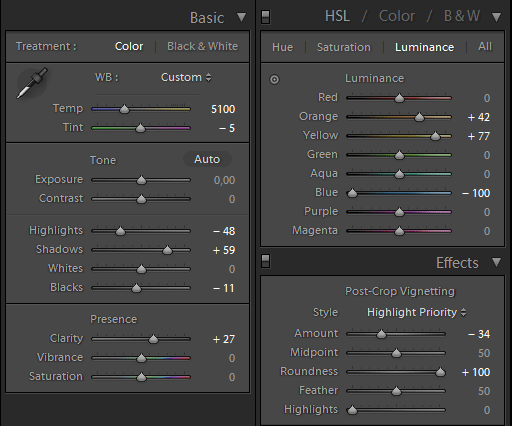512x426 pixels.
Task: Click the Yellow luminance slider handle
Action: (435, 136)
